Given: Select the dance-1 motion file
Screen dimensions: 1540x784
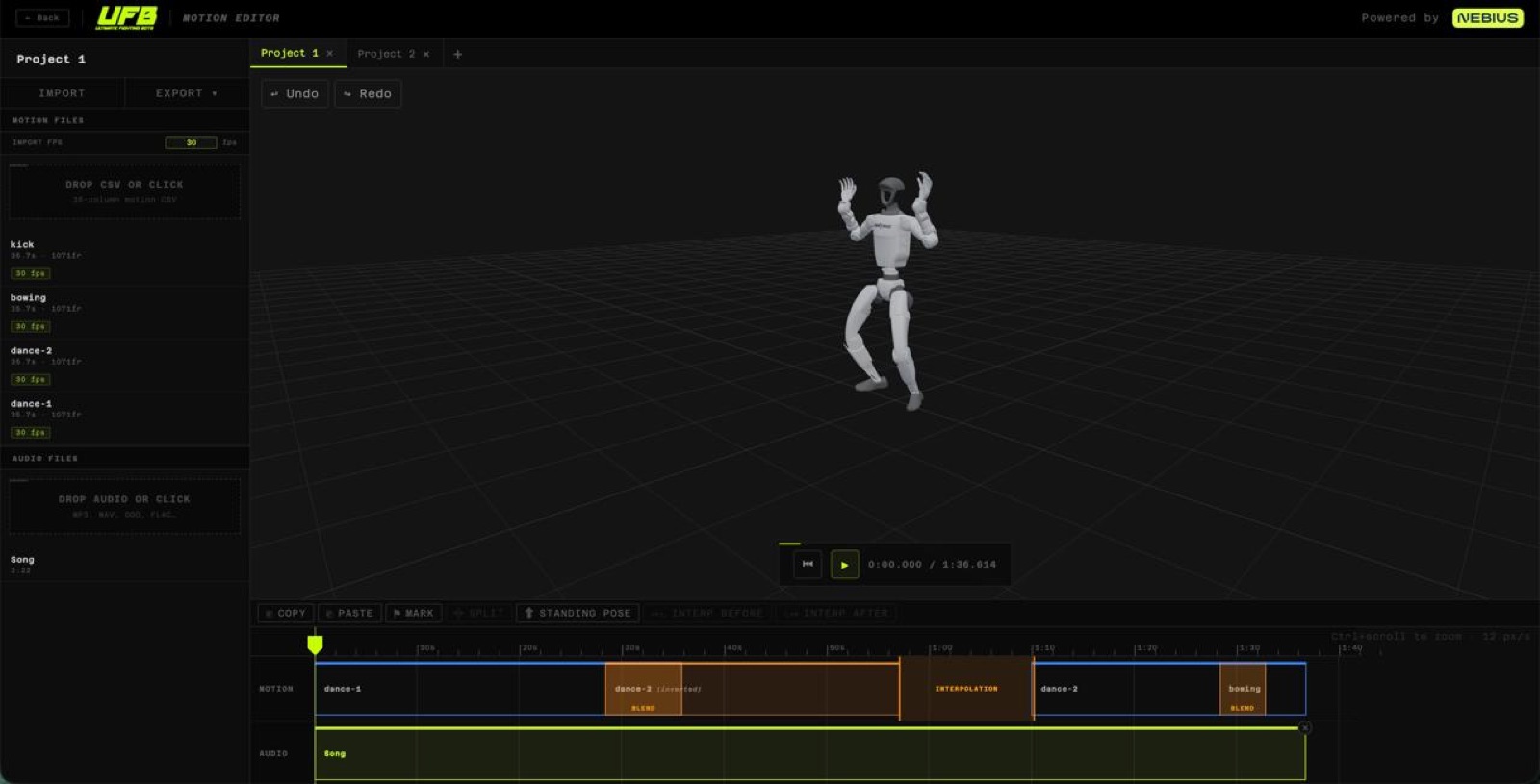Looking at the screenshot, I should pos(124,417).
